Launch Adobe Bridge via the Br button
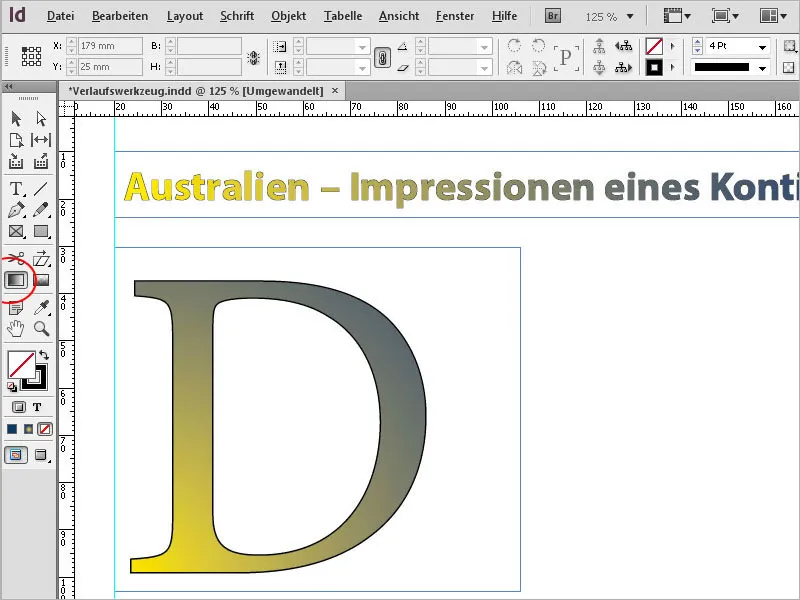This screenshot has width=800, height=600. click(552, 14)
